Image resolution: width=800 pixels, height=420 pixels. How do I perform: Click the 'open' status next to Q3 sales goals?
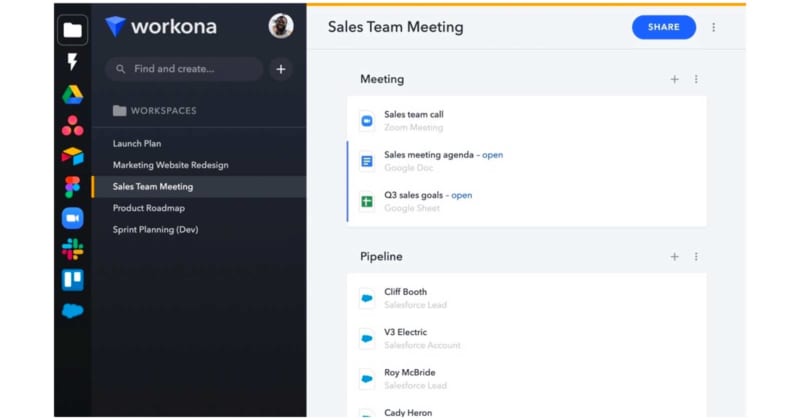[462, 195]
